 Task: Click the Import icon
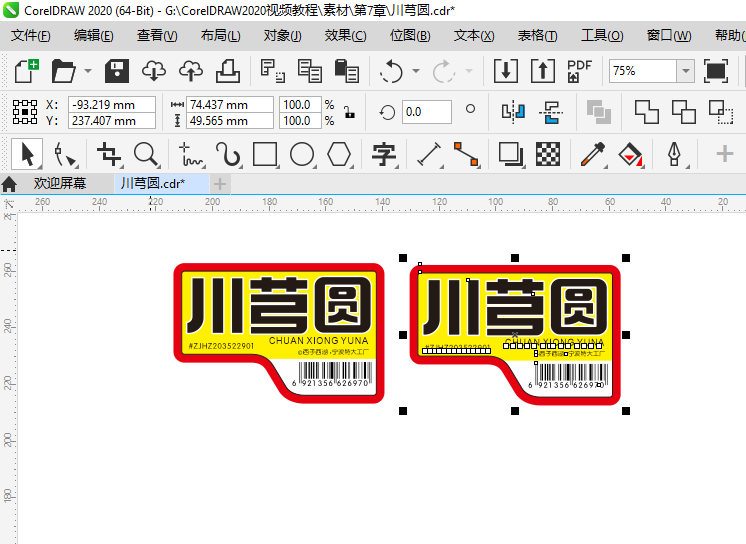506,71
